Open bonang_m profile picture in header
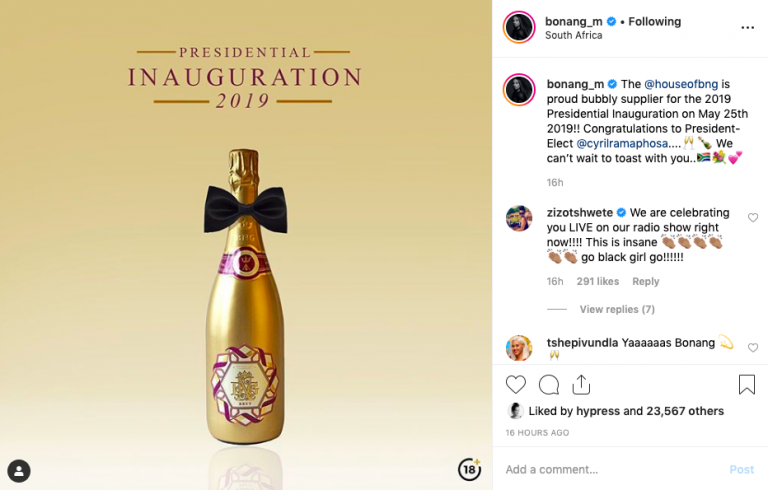 (519, 28)
